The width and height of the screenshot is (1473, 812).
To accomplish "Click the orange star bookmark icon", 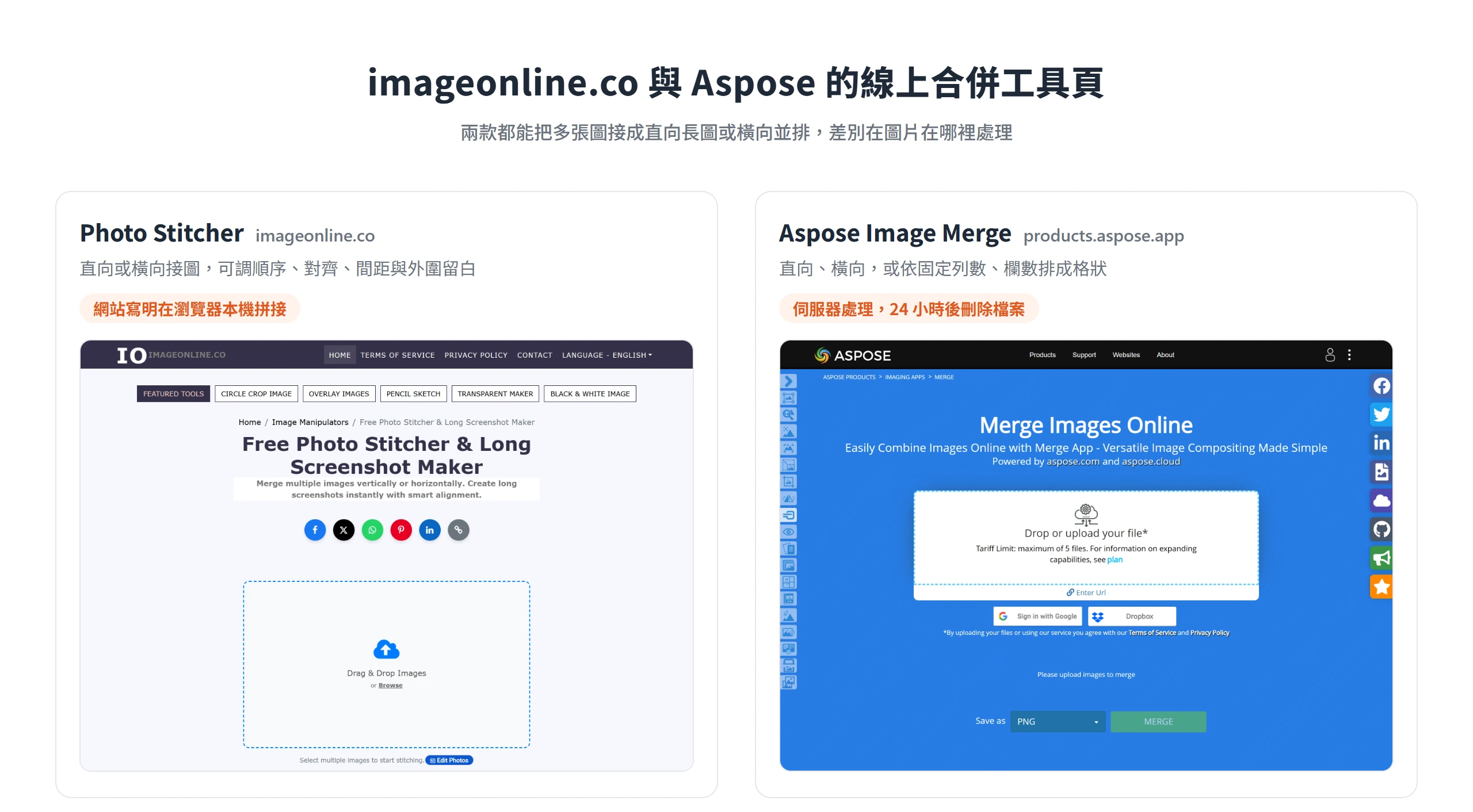I will [x=1381, y=587].
